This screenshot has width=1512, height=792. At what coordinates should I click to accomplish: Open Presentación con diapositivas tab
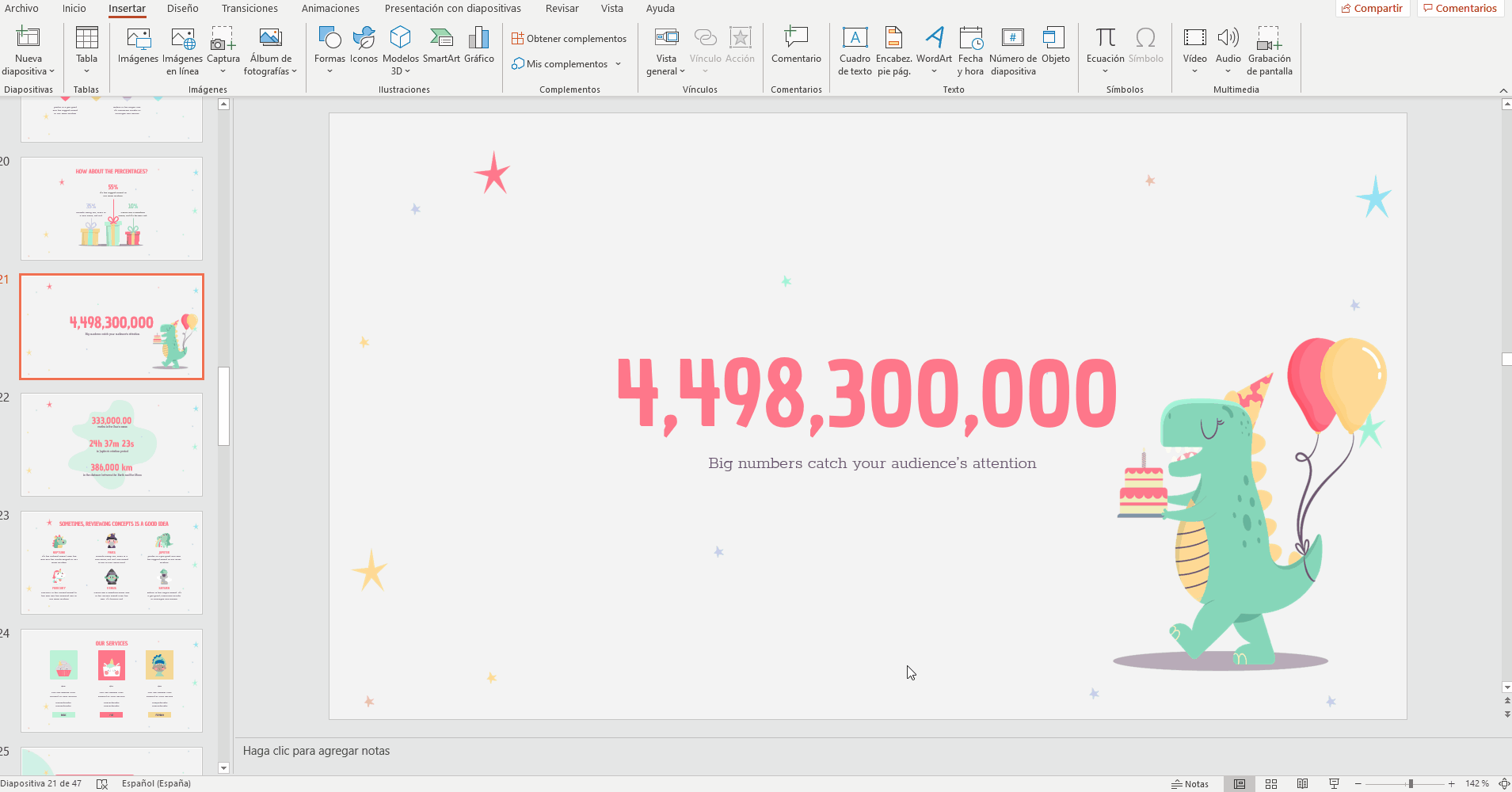[453, 8]
